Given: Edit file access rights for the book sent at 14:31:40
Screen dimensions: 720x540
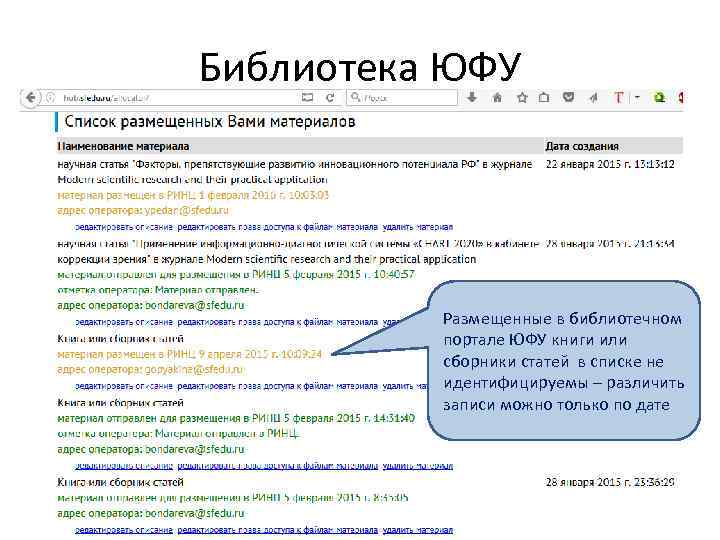Looking at the screenshot, I should pos(278,466).
